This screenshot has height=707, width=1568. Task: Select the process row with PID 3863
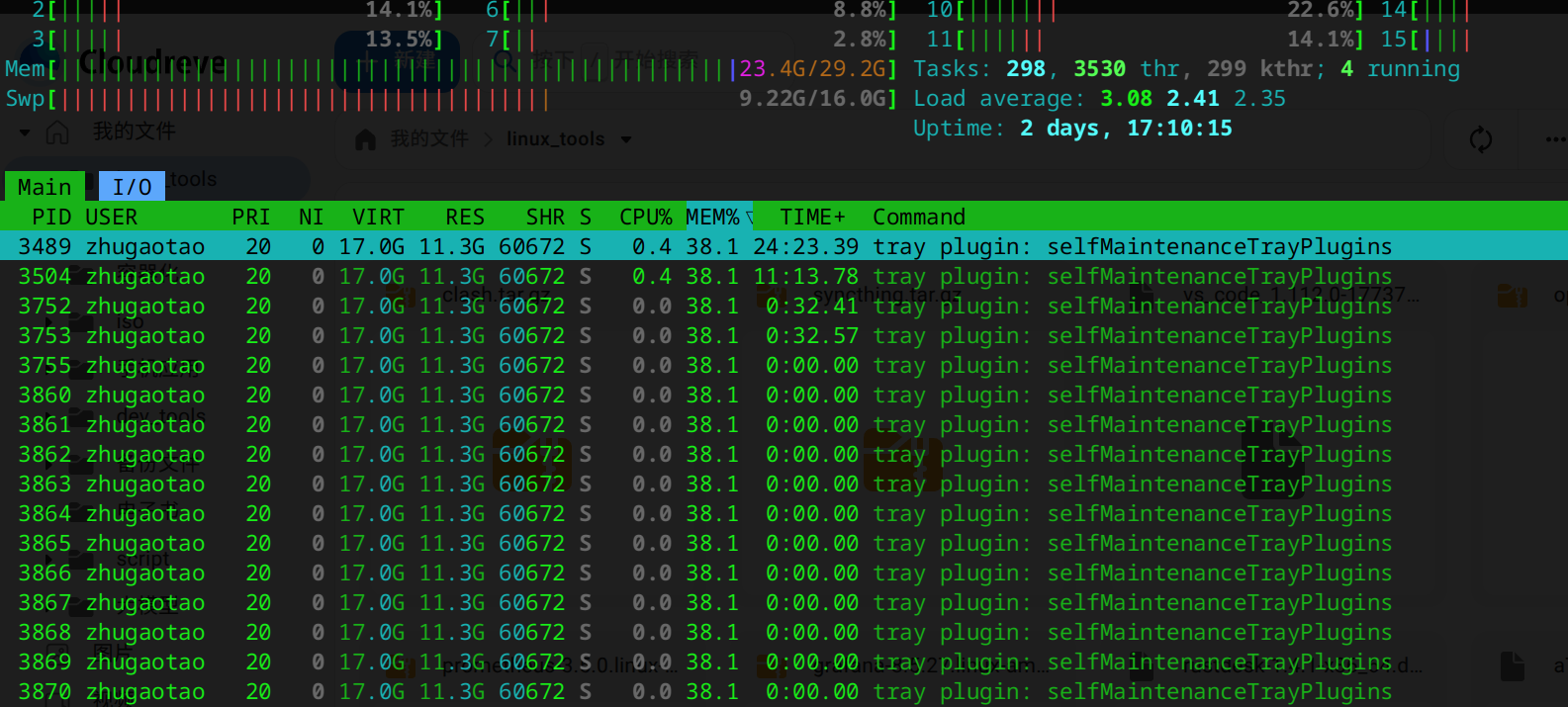(x=784, y=484)
